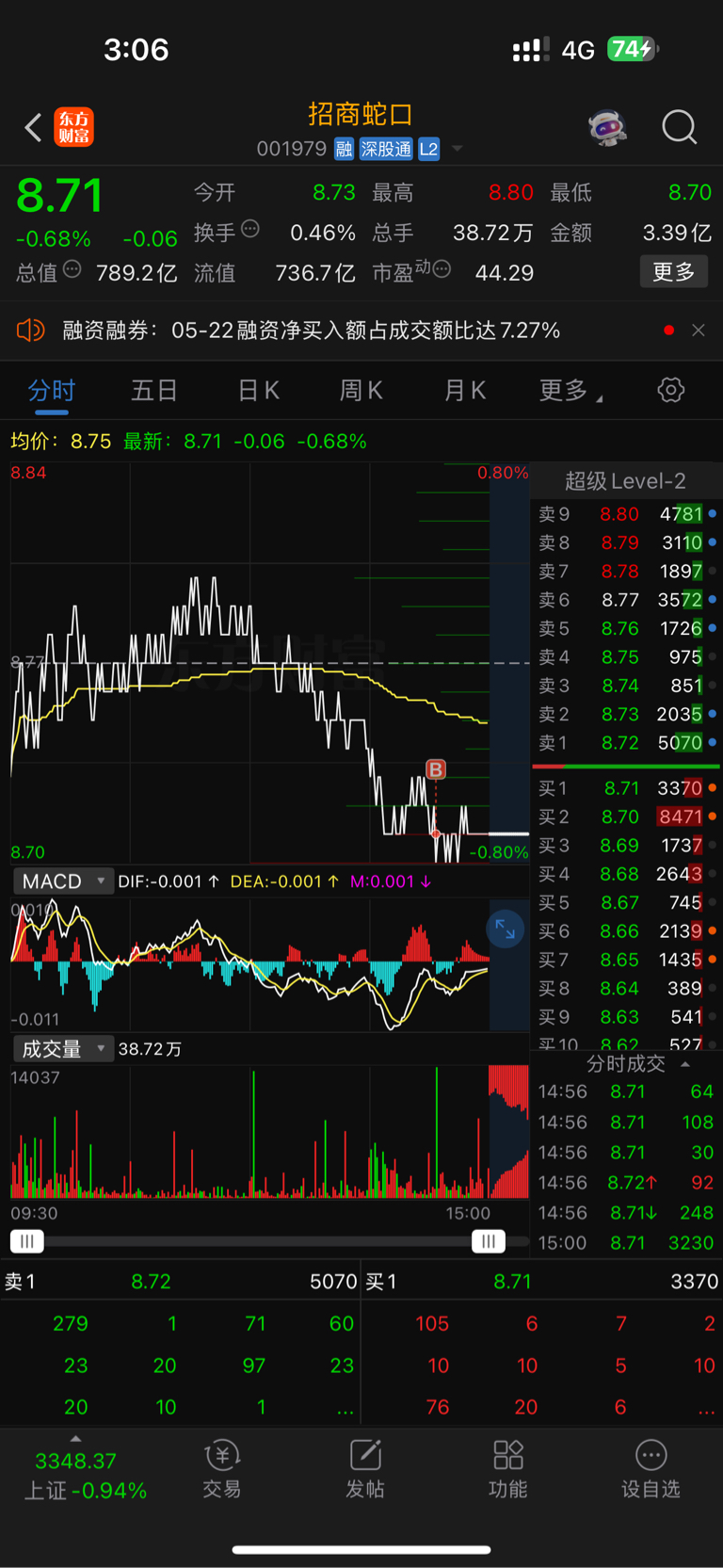Open the 功能 functions icon

[x=508, y=1469]
